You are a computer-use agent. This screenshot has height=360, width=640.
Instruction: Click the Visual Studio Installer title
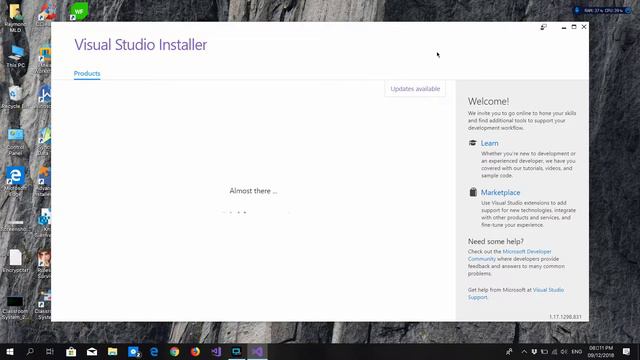(140, 44)
